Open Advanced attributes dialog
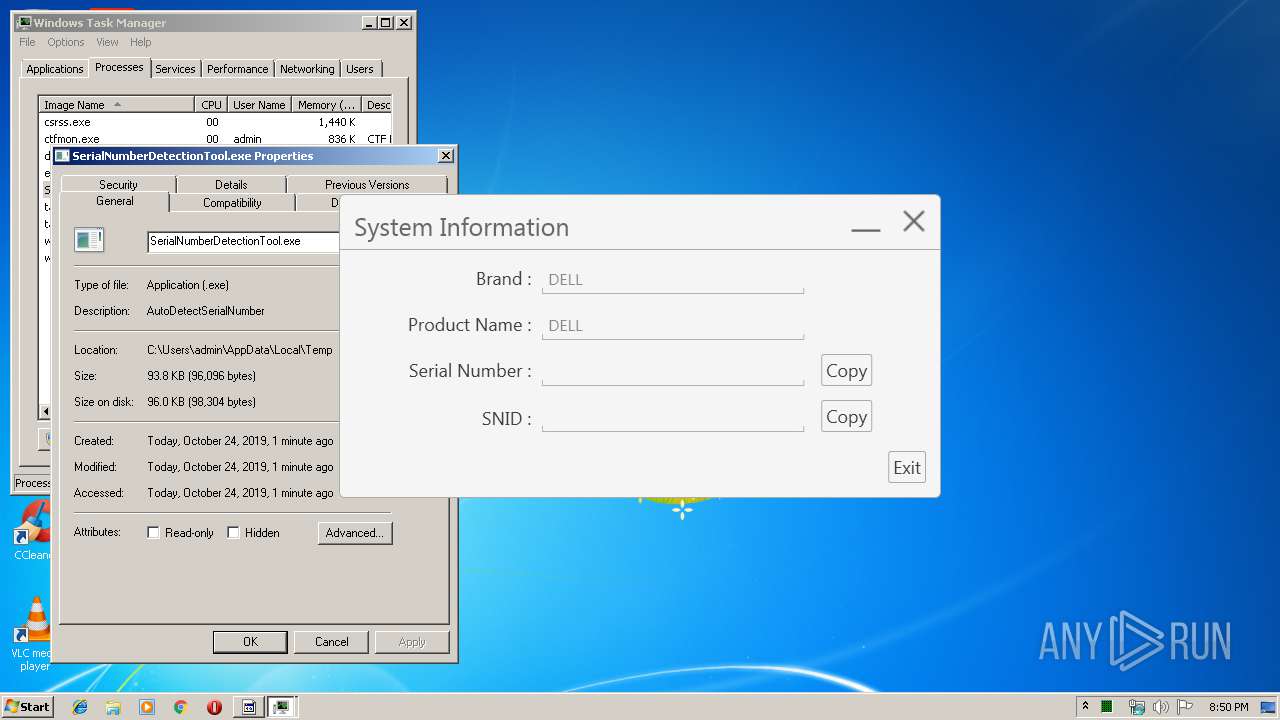The width and height of the screenshot is (1280, 720). click(x=355, y=533)
